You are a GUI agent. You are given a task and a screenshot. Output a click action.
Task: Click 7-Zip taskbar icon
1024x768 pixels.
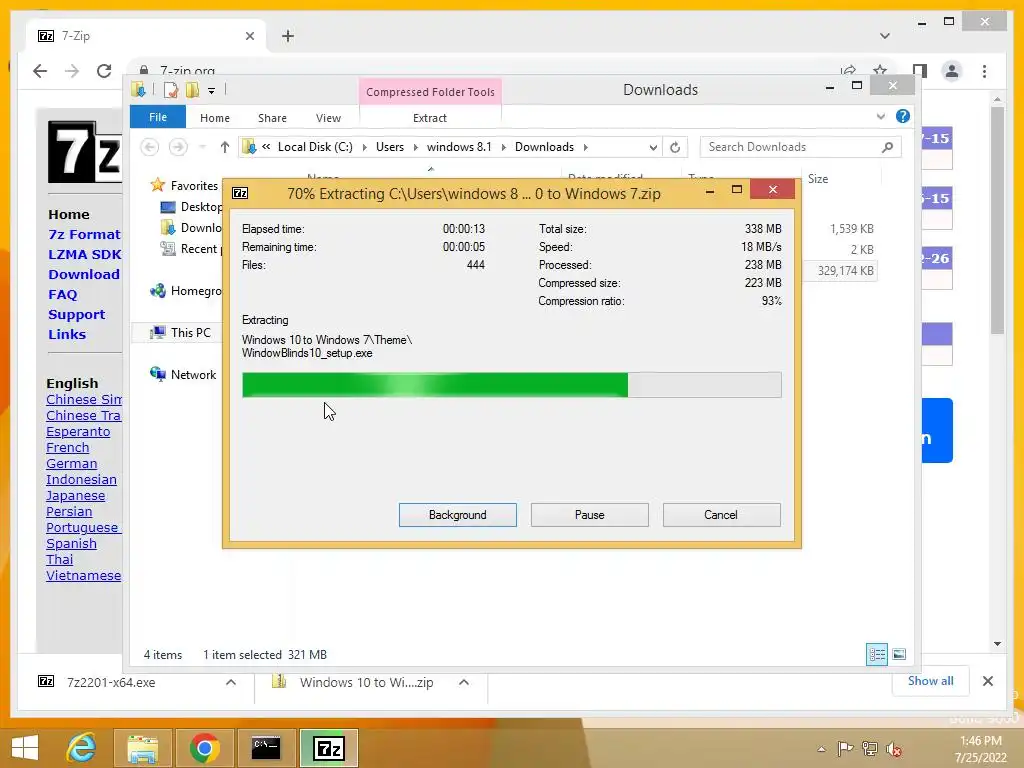(328, 748)
